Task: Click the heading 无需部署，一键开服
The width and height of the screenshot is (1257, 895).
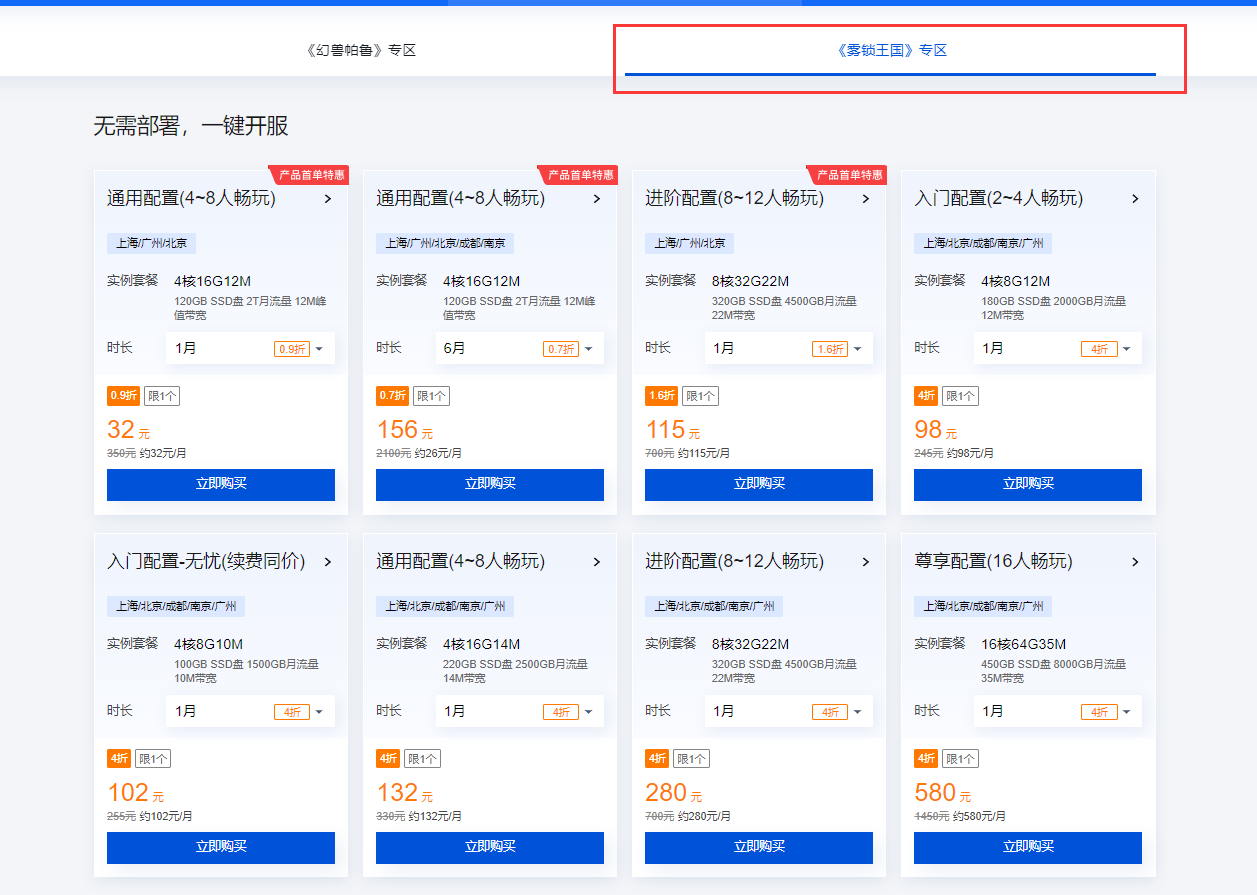Action: point(191,126)
